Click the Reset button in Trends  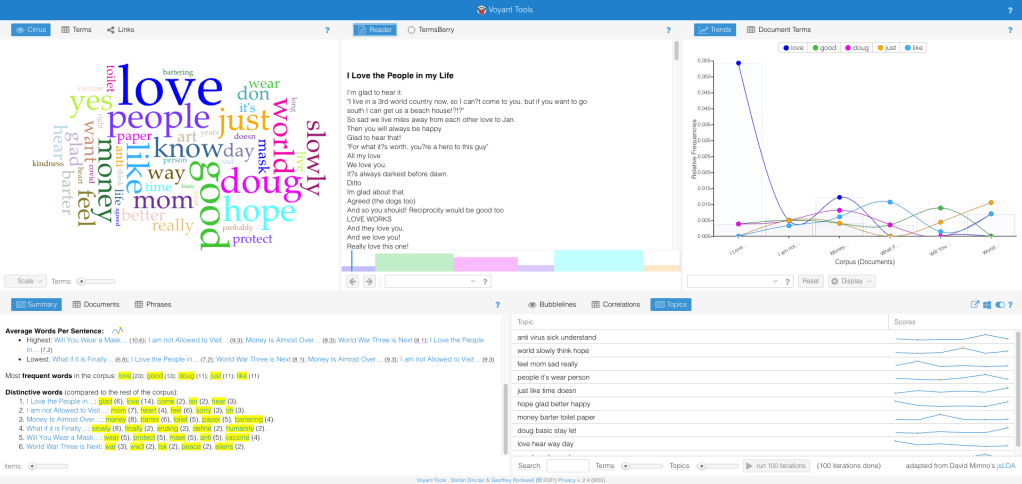click(x=810, y=282)
